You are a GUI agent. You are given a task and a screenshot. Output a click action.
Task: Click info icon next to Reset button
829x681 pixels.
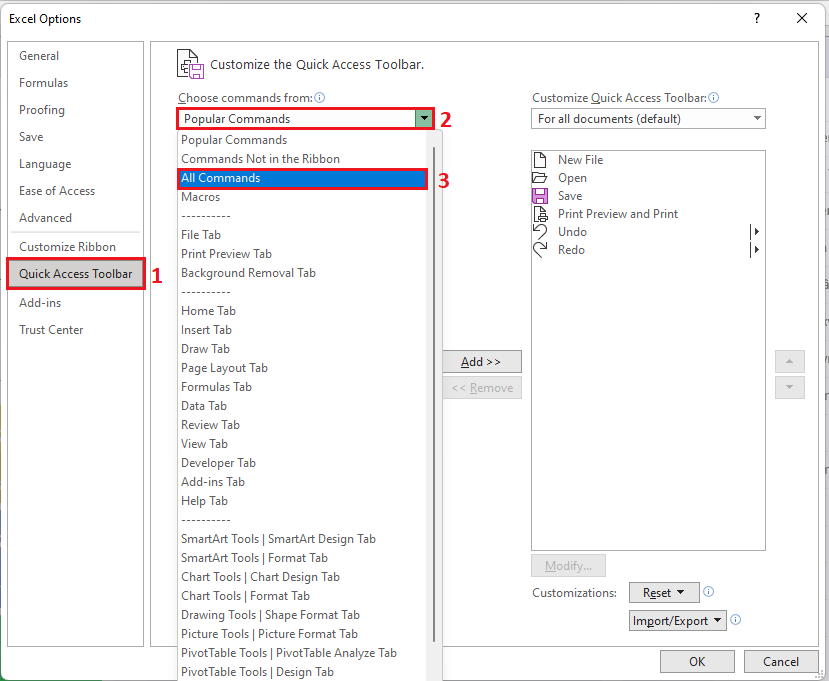pos(708,592)
